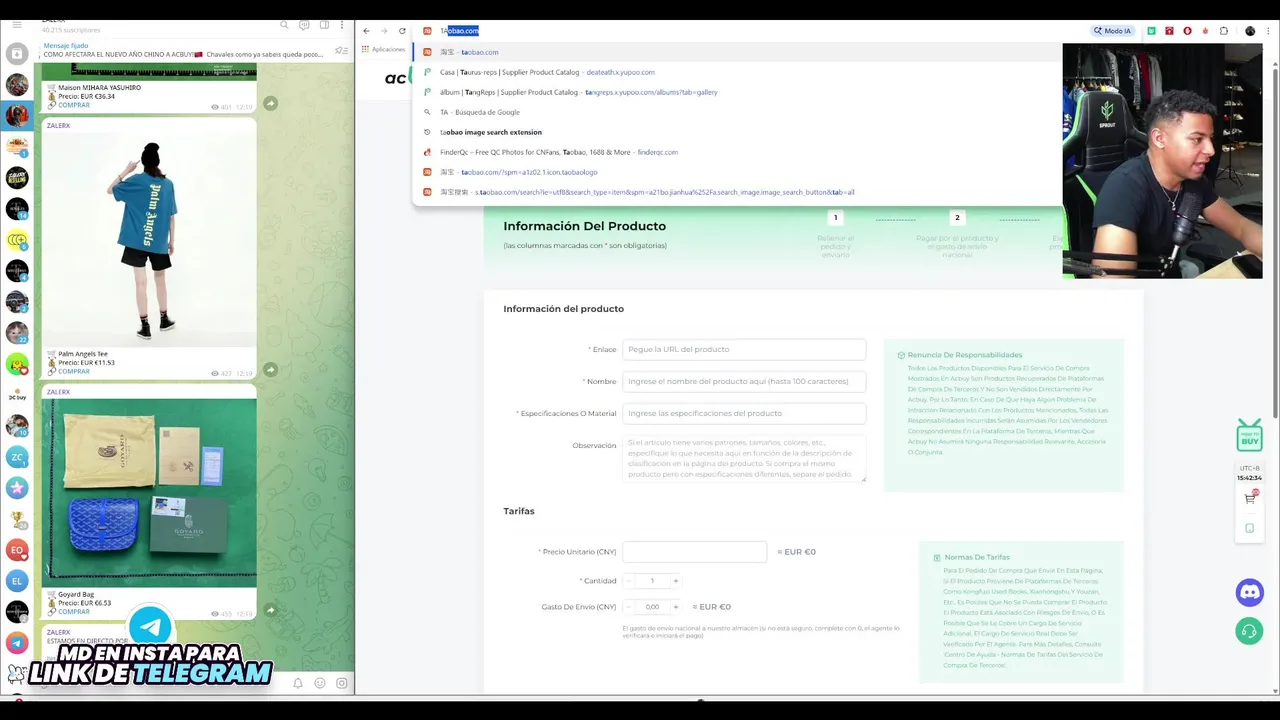
Task: Open ZC chat in Telegram sidebar
Action: (17, 457)
